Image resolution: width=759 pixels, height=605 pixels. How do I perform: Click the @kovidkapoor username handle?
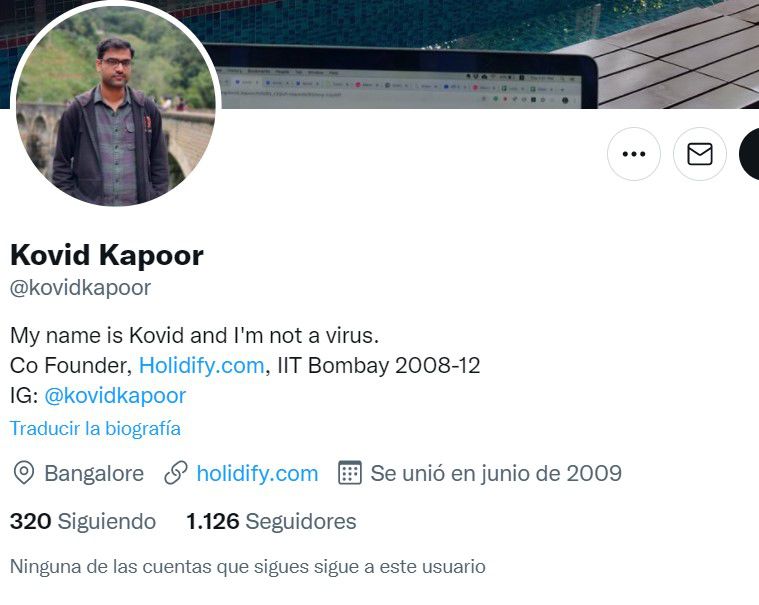pyautogui.click(x=80, y=287)
